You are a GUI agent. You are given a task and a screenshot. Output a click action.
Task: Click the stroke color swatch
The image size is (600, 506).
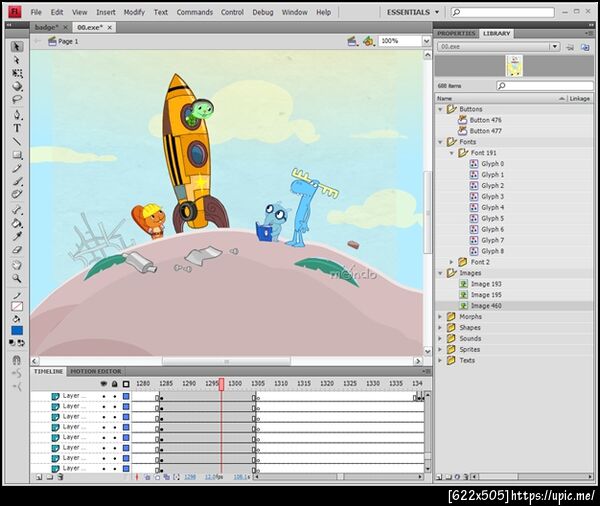click(x=17, y=307)
